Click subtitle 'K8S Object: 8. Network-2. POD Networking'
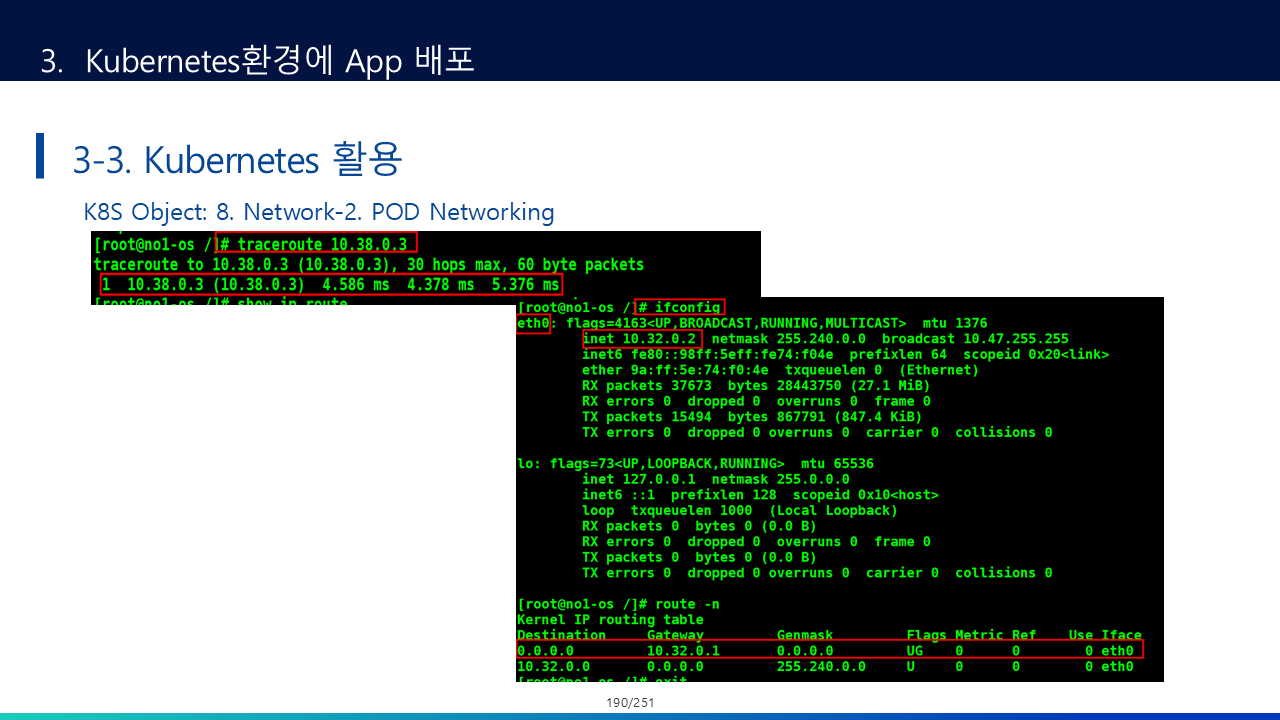Screen dimensions: 1280x720 [x=319, y=212]
